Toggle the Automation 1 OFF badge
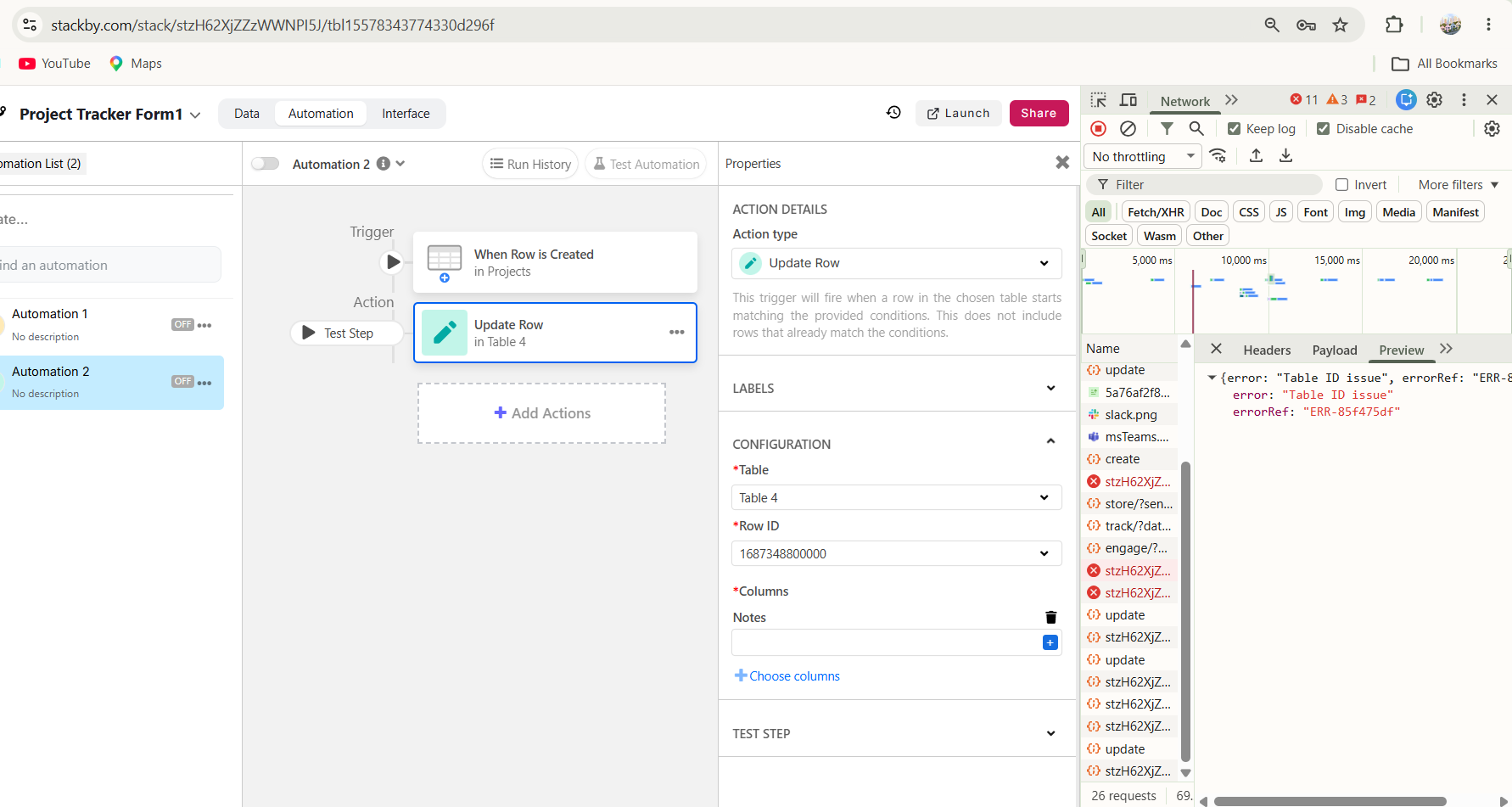Viewport: 1512px width, 807px height. tap(182, 324)
